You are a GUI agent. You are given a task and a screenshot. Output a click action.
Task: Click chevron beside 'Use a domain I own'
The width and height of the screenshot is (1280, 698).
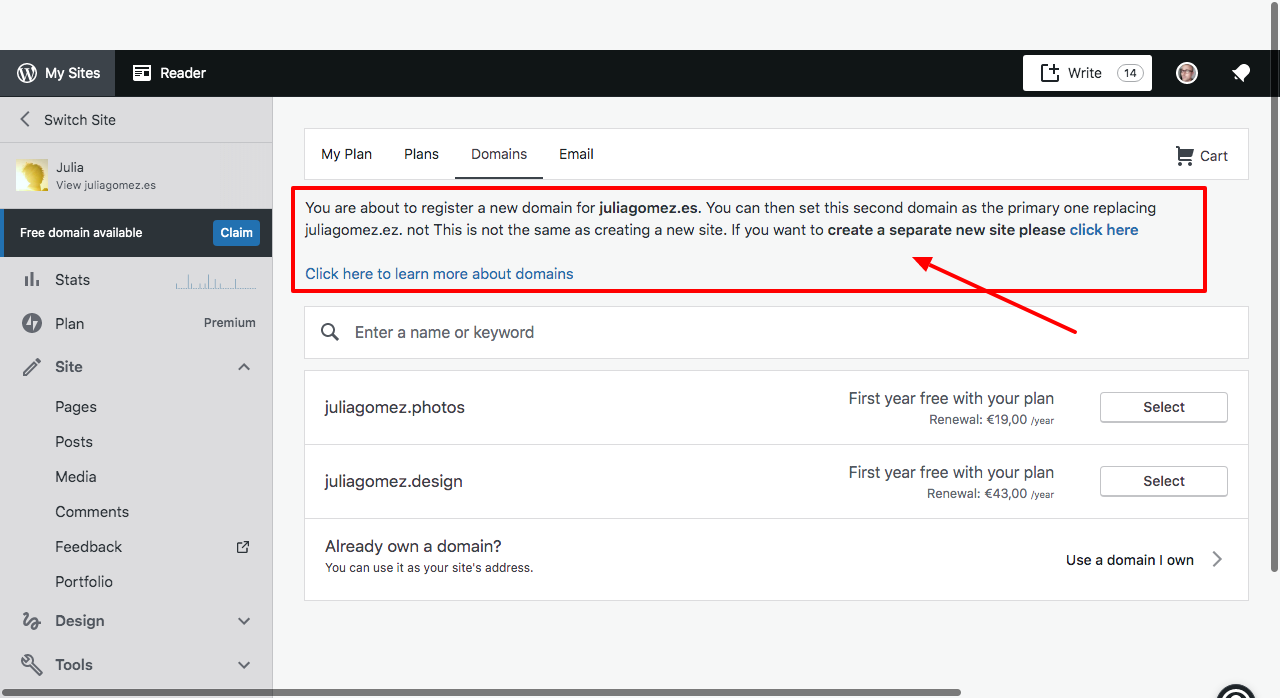point(1217,559)
